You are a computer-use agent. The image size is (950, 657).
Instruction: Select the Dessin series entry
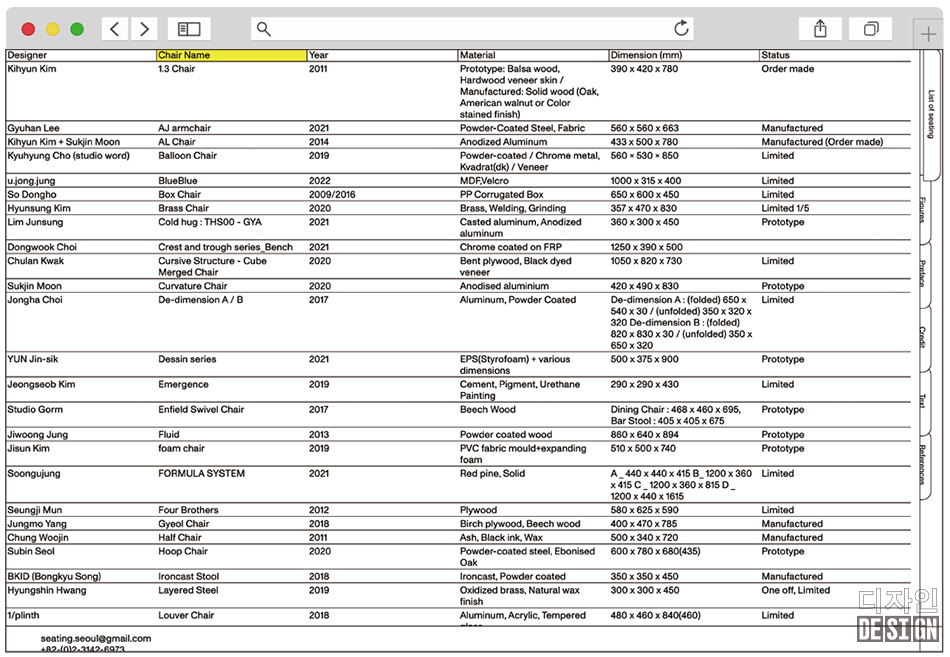pyautogui.click(x=187, y=359)
